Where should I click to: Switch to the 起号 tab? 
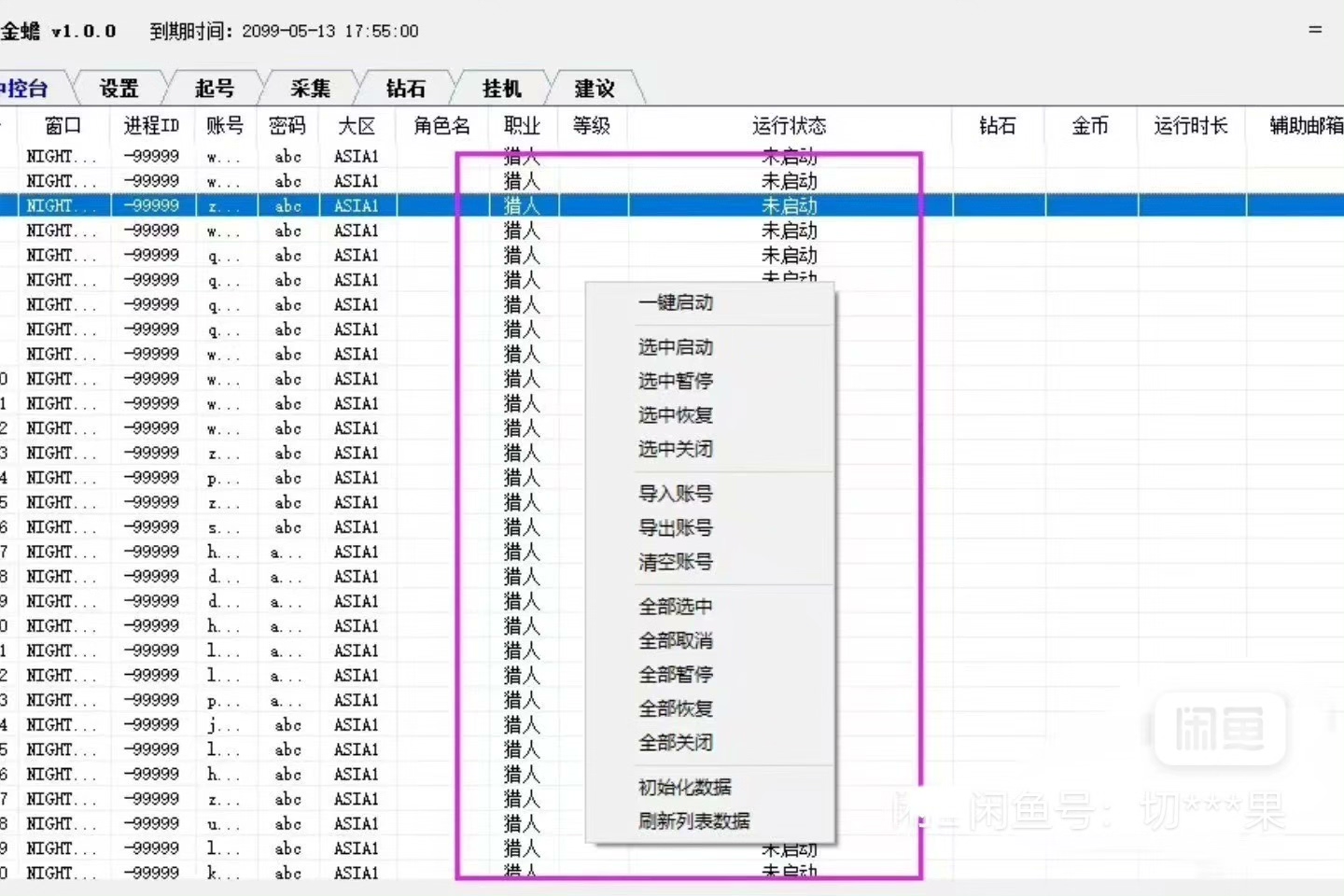point(215,89)
